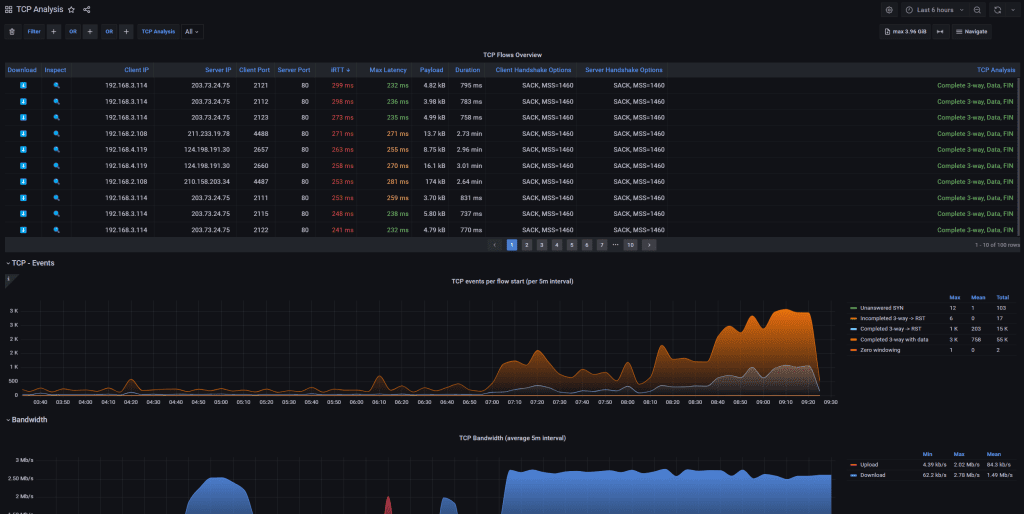Screen dimensions: 1024x514
Task: Inspect the flow to server 211.233.19.78
Action: point(56,133)
